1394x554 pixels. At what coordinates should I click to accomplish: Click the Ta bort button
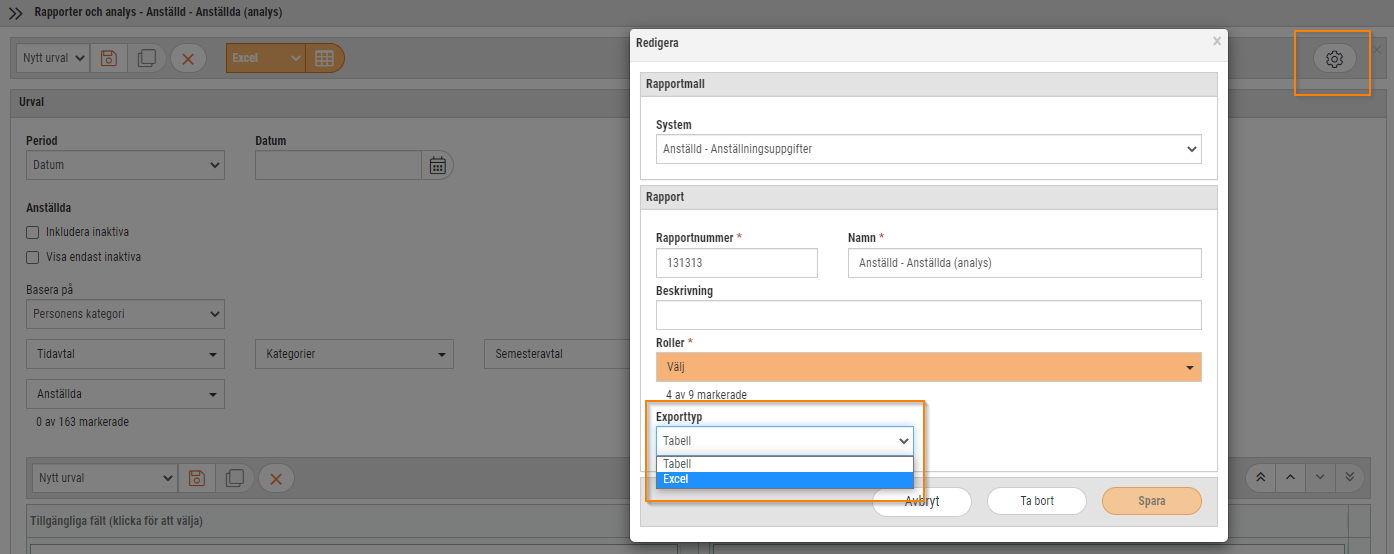tap(1036, 501)
